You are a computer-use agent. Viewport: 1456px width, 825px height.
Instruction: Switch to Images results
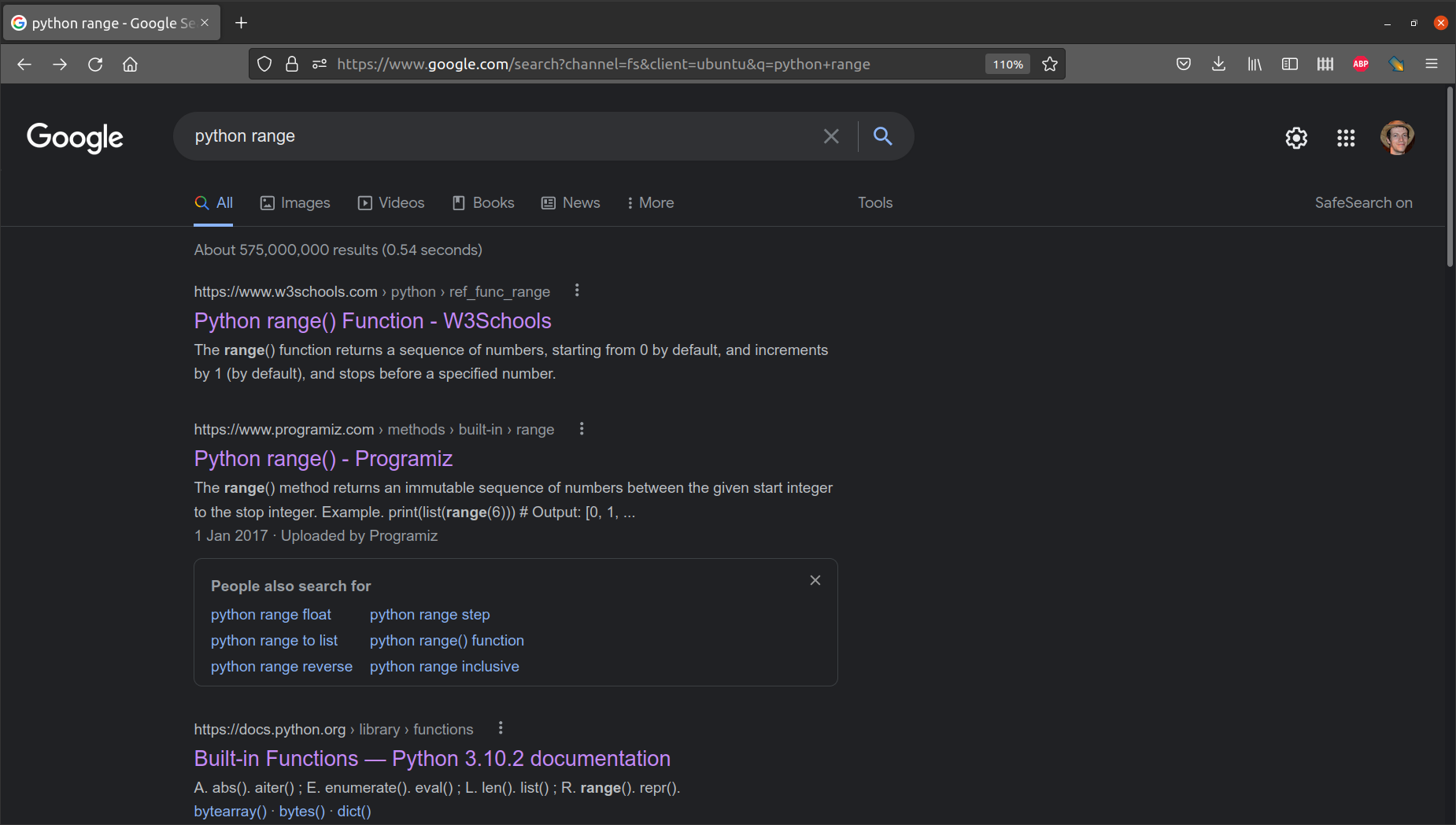click(x=295, y=203)
